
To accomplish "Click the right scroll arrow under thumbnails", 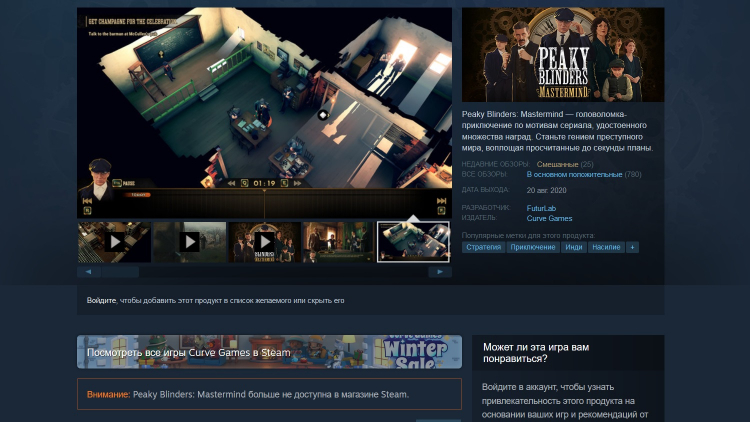I will click(x=440, y=272).
